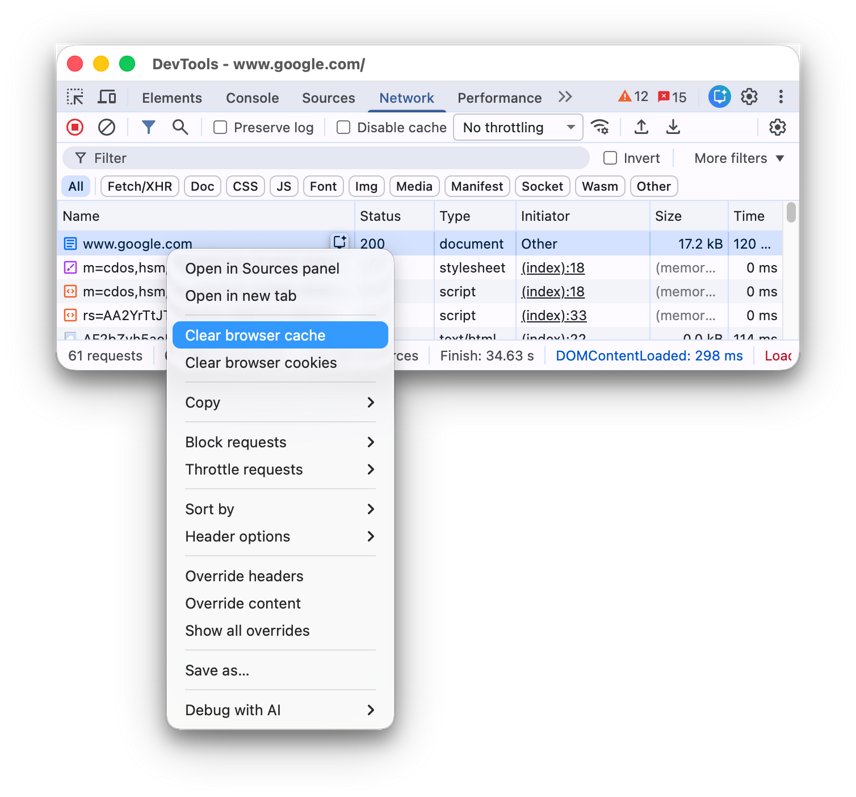
Task: Open the (index):33 initiator link
Action: click(x=554, y=315)
